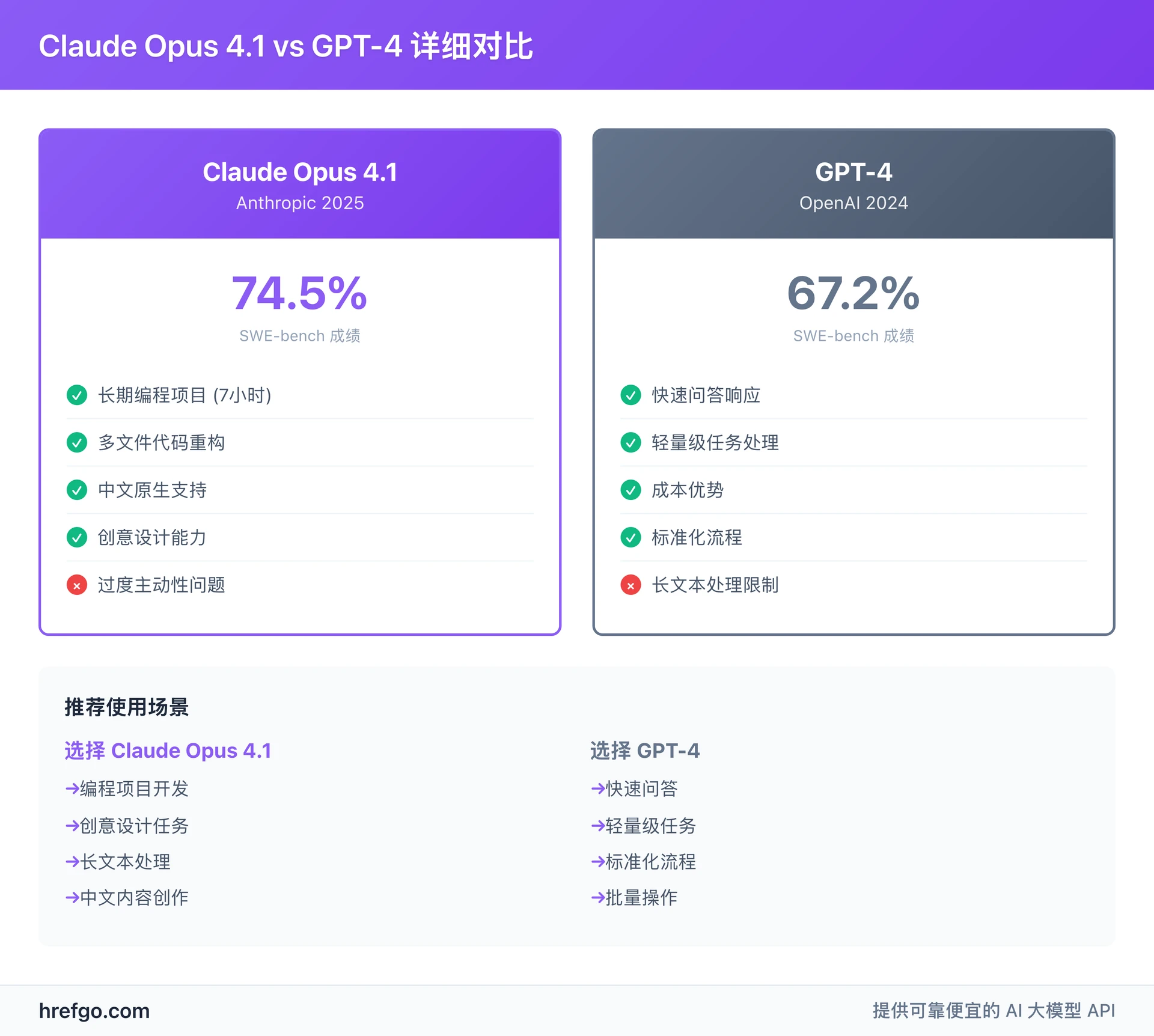Screen dimensions: 1154x1036
Task: Click the text 批量操作
Action: click(x=642, y=898)
